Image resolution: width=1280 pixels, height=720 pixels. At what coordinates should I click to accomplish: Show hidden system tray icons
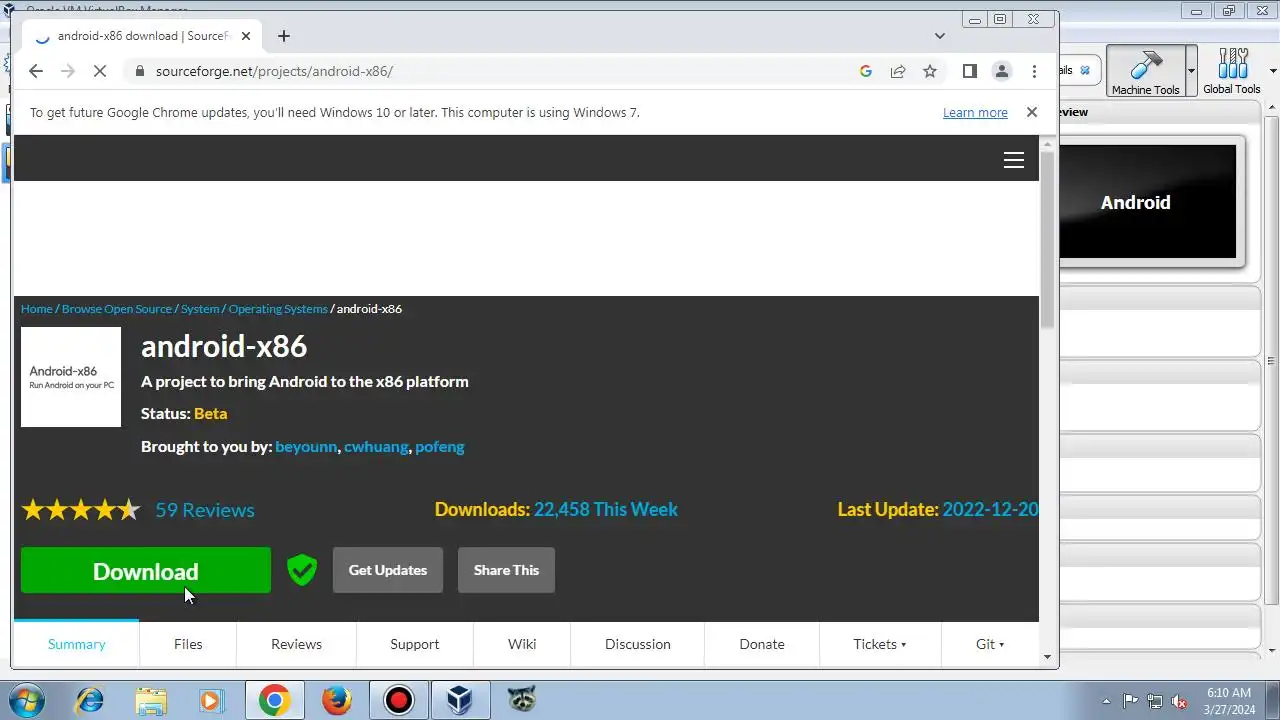tap(1106, 700)
